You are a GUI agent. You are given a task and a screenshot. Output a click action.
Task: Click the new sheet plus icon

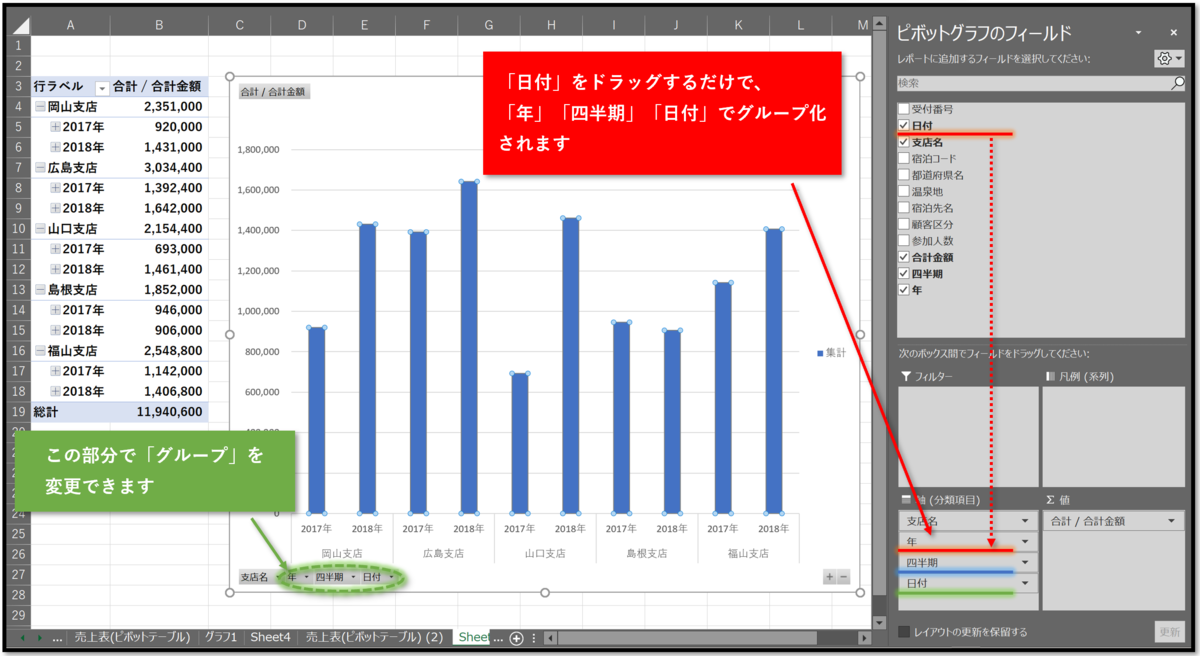[x=515, y=640]
